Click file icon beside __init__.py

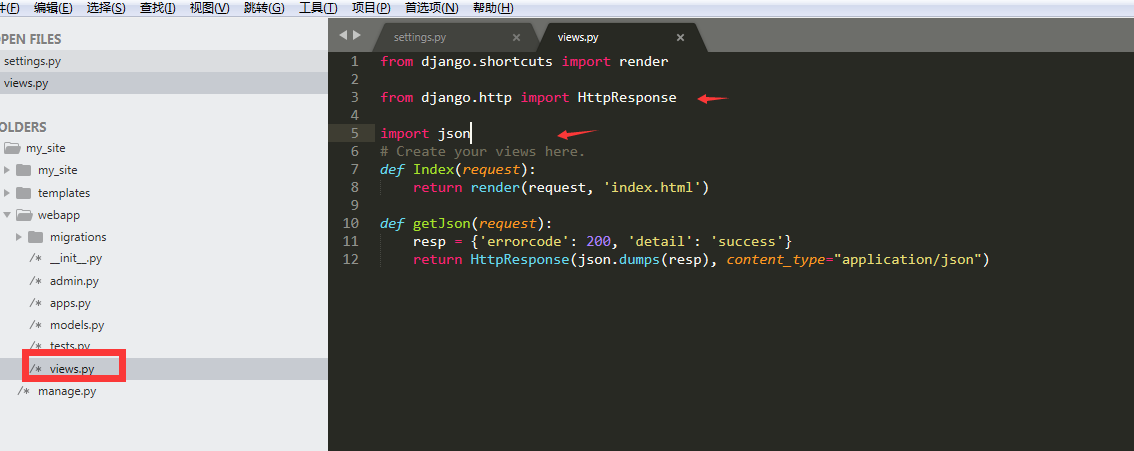36,259
